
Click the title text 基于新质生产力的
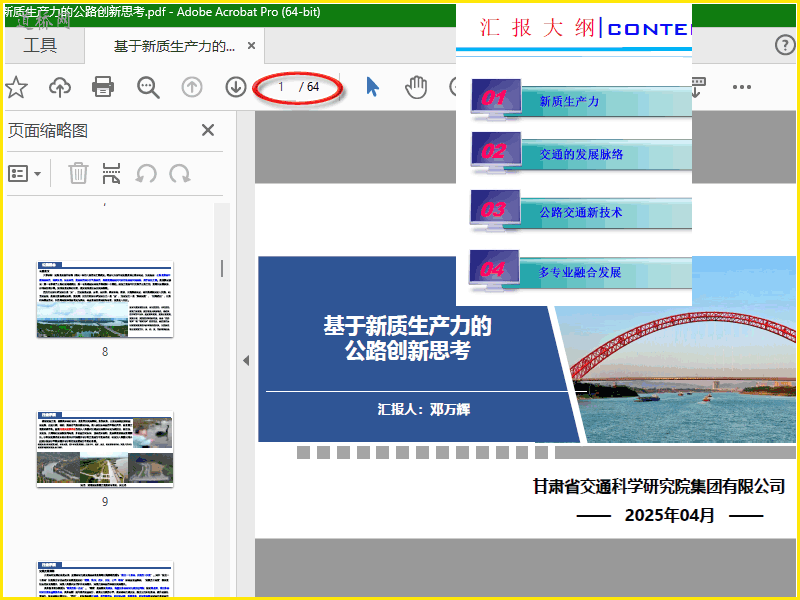click(407, 326)
